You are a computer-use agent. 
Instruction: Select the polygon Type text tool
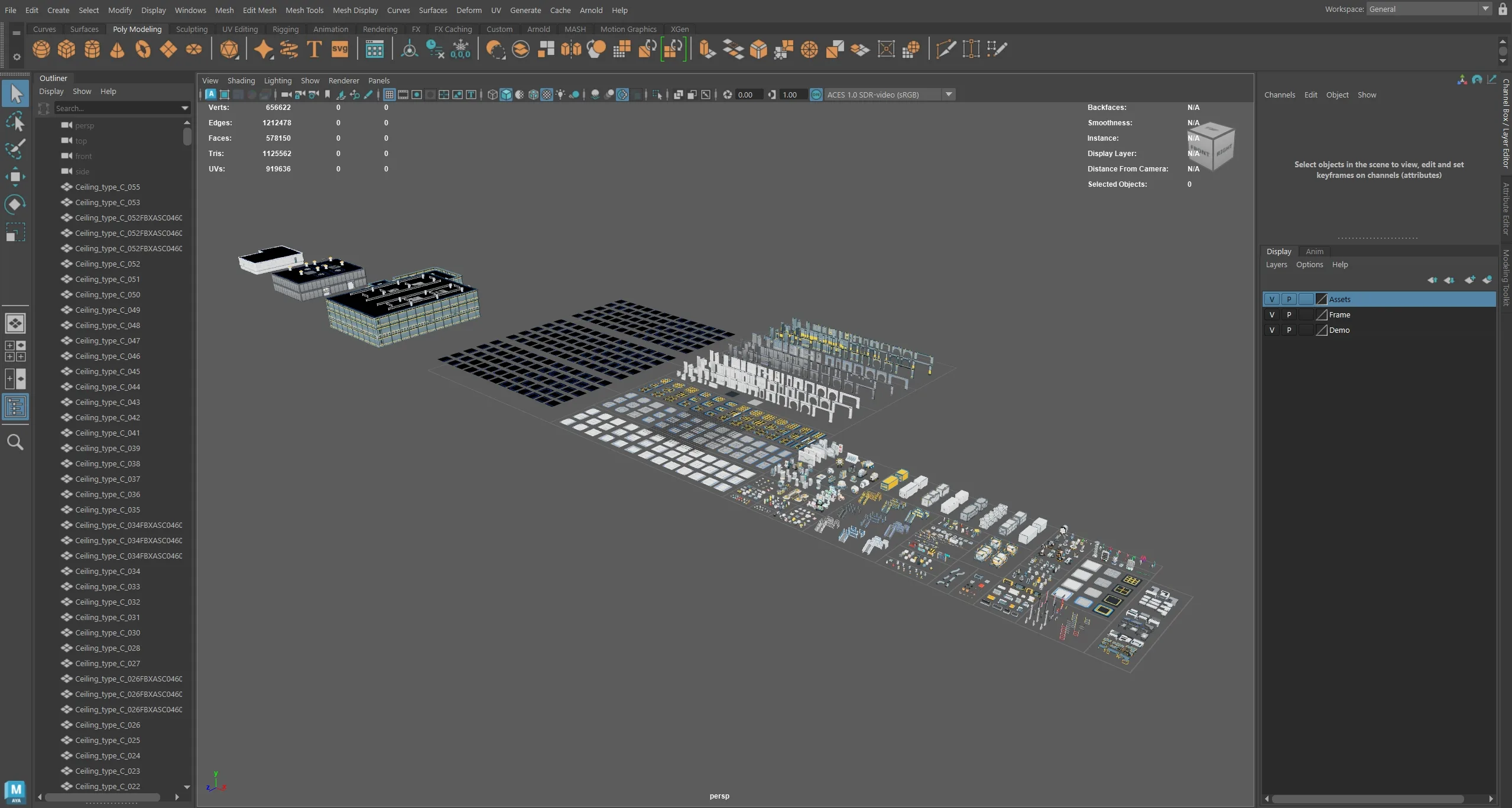[314, 50]
